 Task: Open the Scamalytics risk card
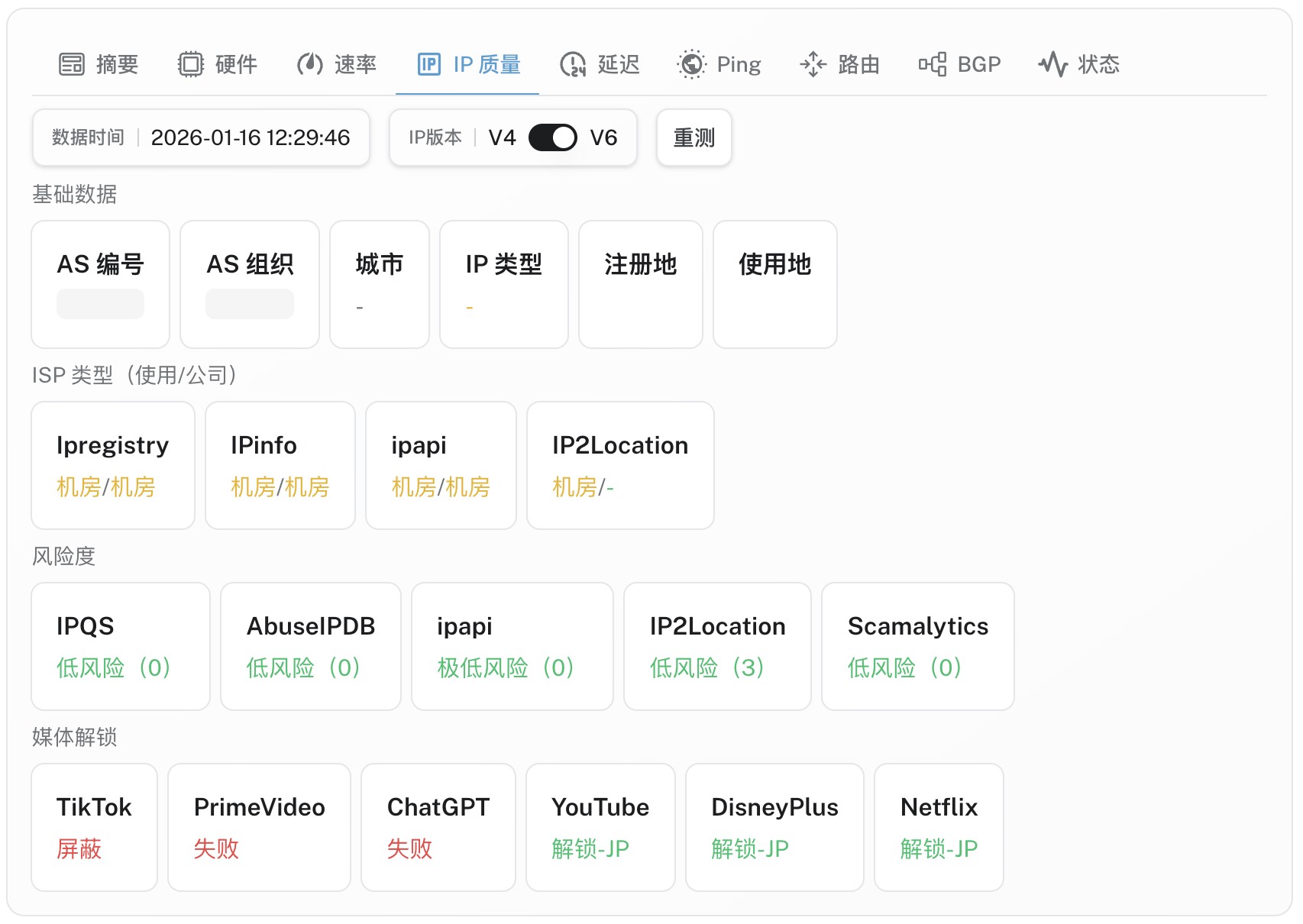(917, 646)
